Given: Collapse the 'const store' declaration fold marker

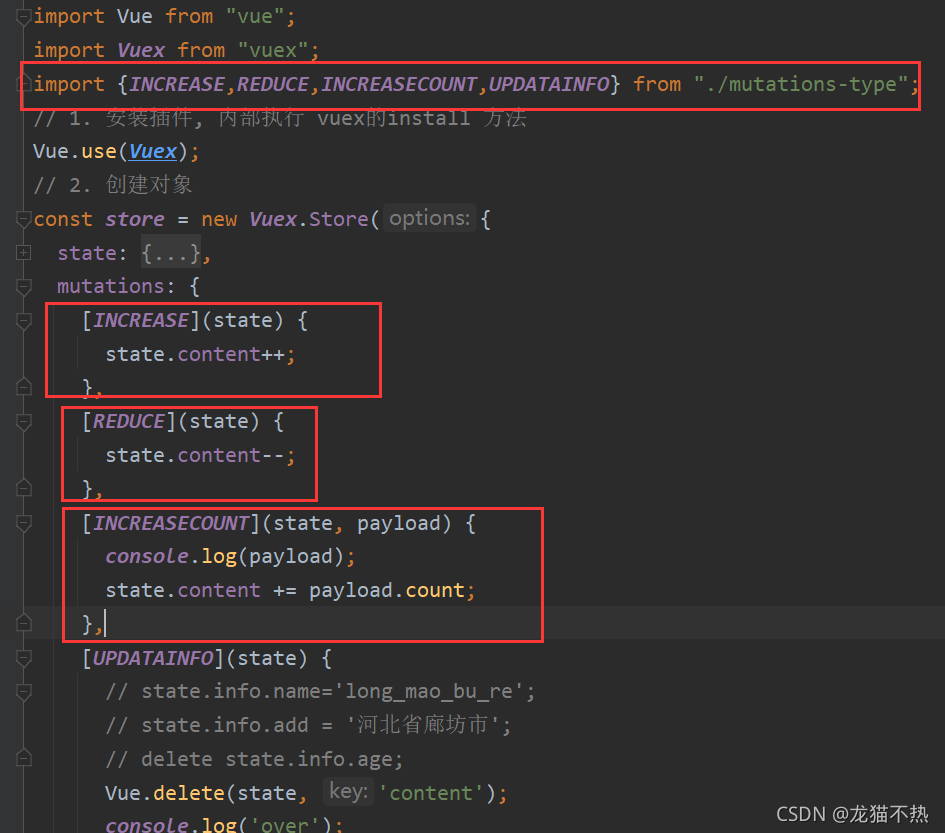Looking at the screenshot, I should (x=24, y=219).
